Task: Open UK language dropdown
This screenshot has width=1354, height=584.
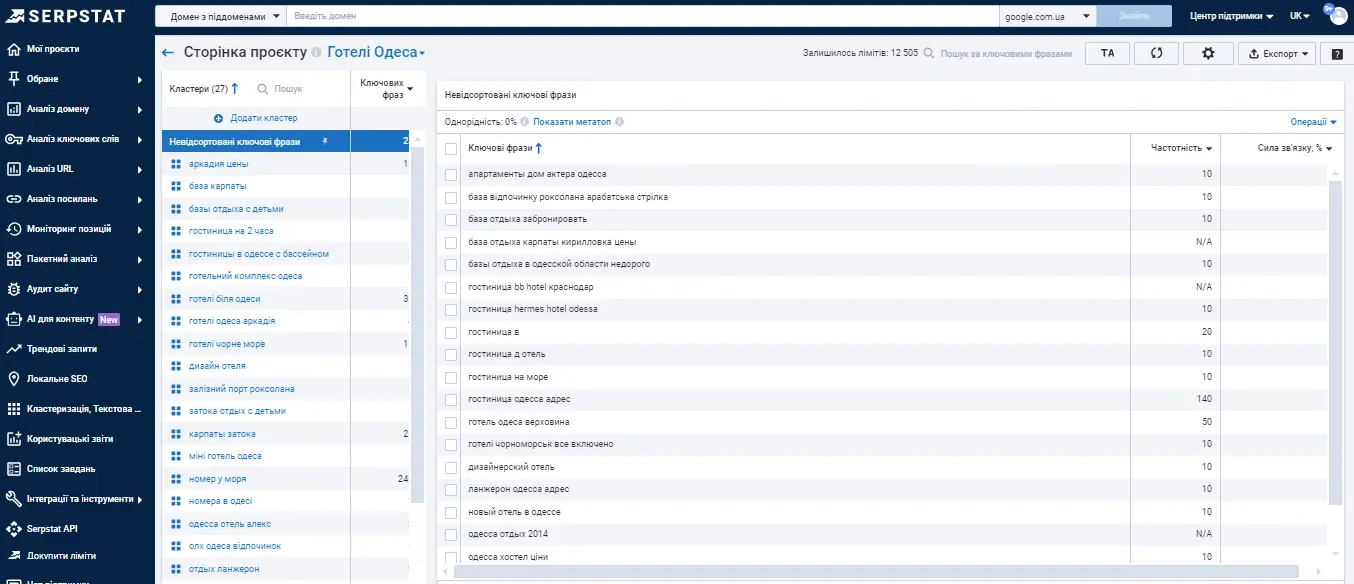Action: (x=1300, y=16)
